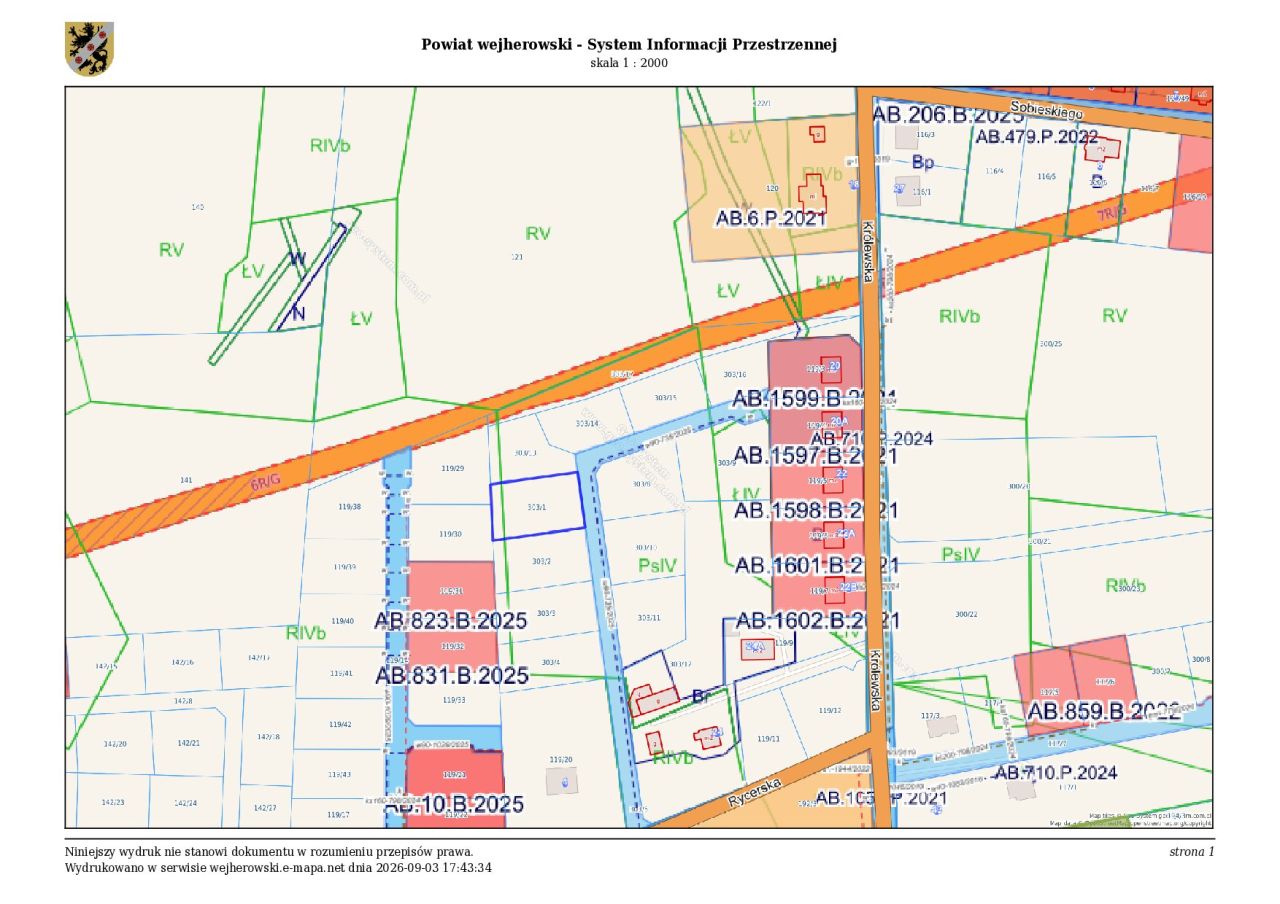Click the '7R/P' road label
Viewport: 1280px width, 904px height.
[x=1111, y=212]
